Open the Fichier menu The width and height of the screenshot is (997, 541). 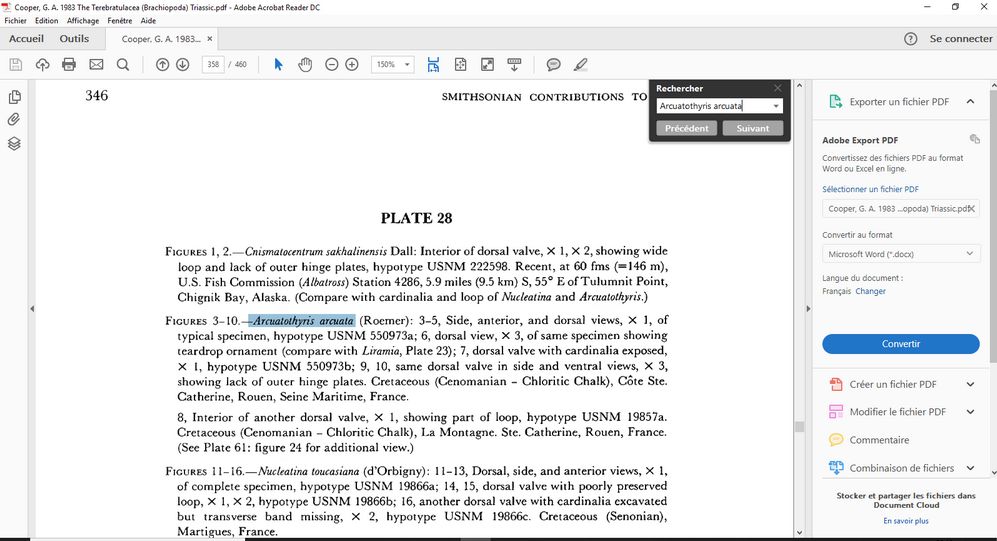click(x=15, y=20)
